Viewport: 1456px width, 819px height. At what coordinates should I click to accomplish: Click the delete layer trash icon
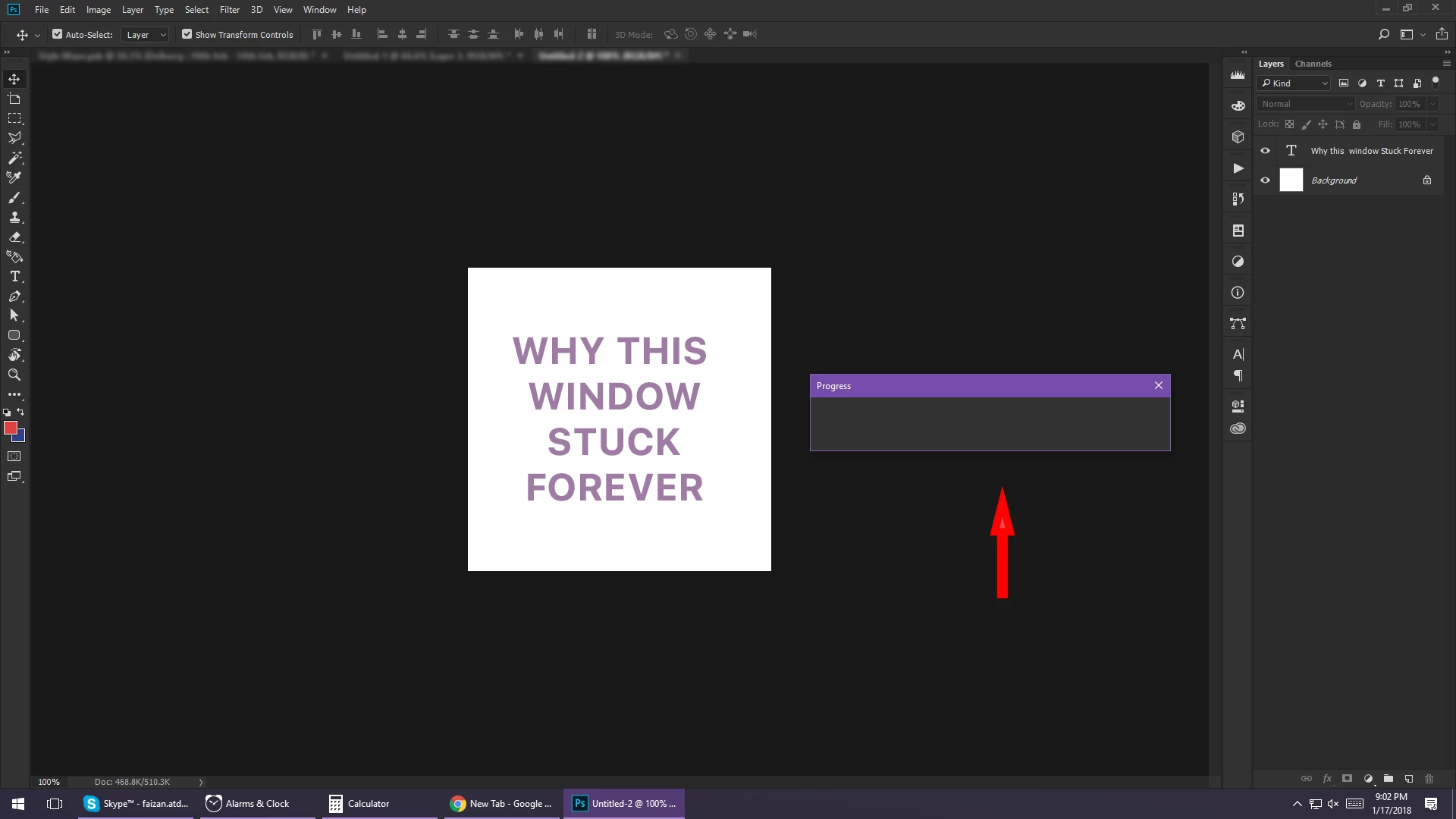tap(1429, 779)
